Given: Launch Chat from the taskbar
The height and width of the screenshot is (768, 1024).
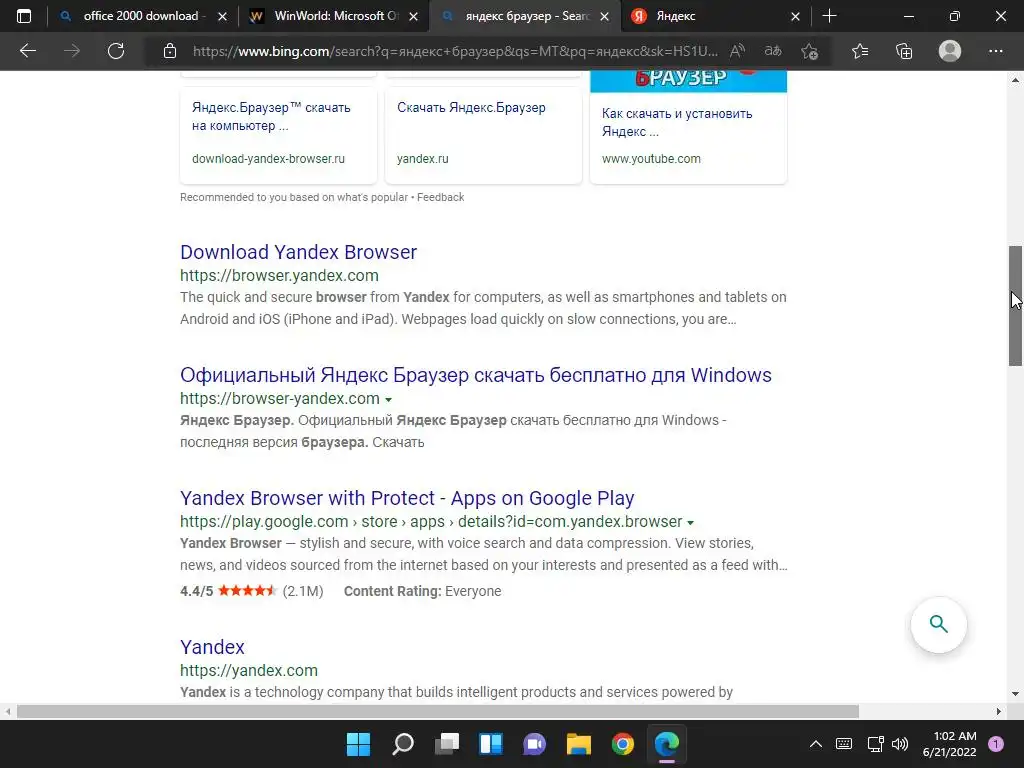Looking at the screenshot, I should pyautogui.click(x=534, y=744).
